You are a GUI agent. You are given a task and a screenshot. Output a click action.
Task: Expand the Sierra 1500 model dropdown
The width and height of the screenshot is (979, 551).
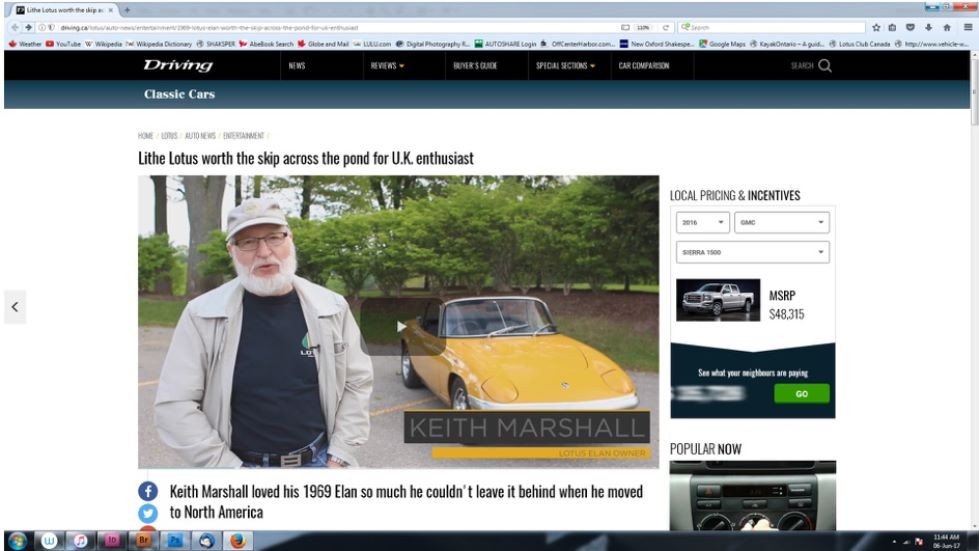point(752,252)
